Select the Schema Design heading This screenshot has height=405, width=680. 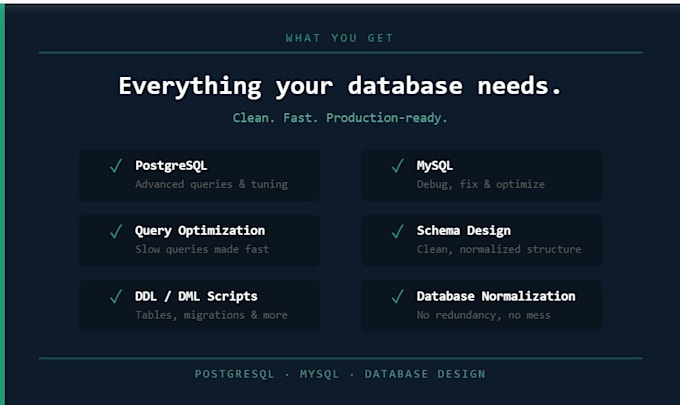[464, 231]
